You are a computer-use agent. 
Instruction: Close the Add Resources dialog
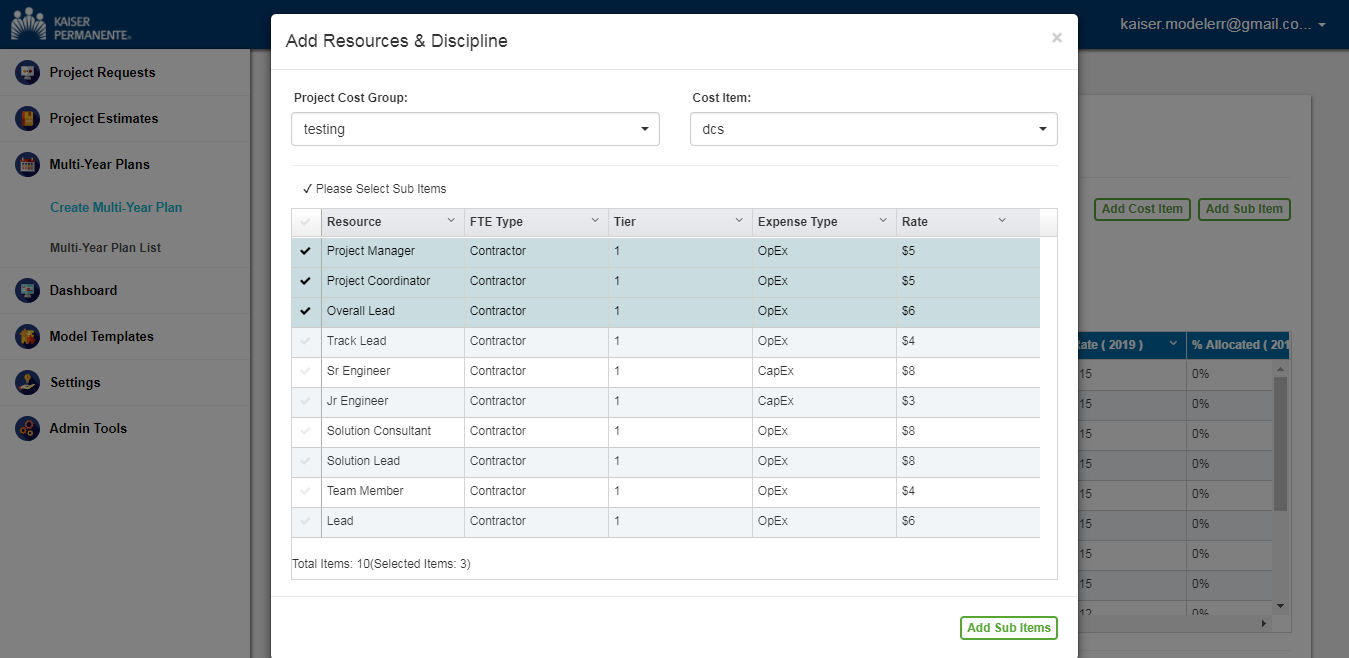pos(1056,38)
